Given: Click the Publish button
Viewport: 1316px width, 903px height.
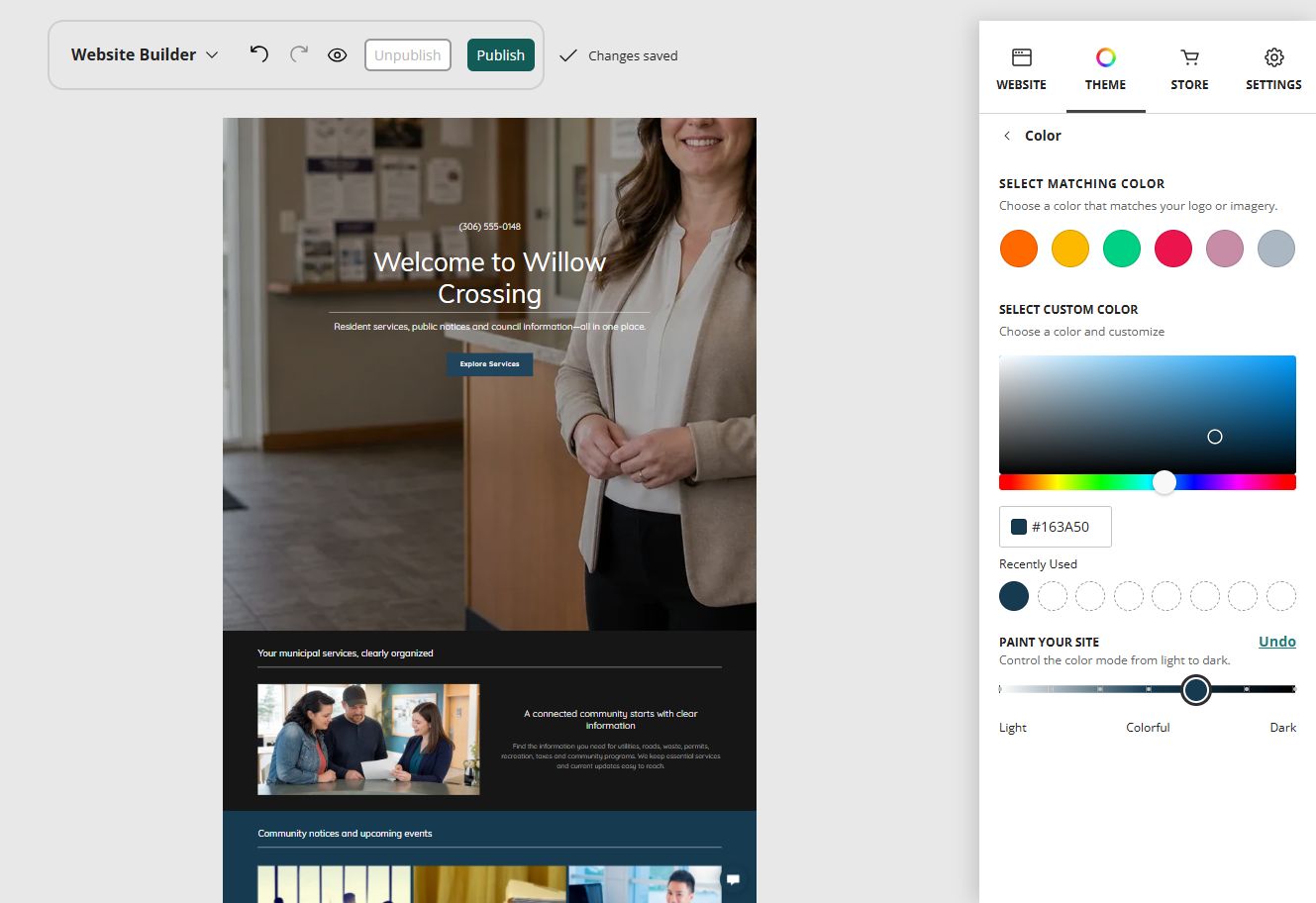Looking at the screenshot, I should click(x=501, y=55).
